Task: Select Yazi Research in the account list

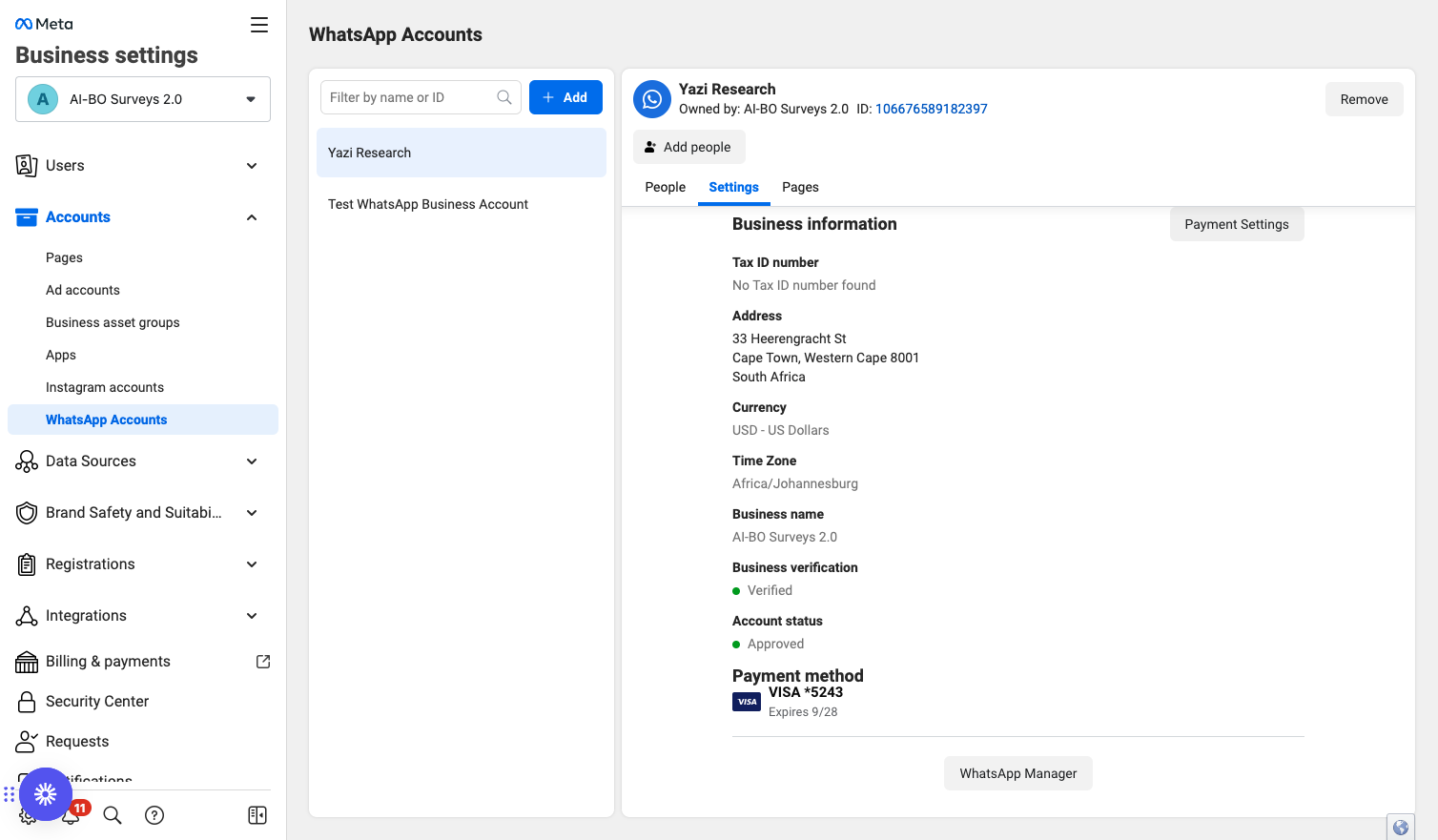Action: 462,153
